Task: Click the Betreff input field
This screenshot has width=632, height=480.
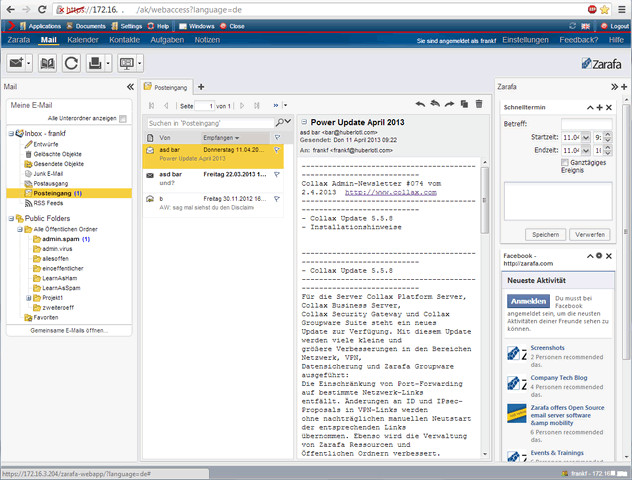Action: pyautogui.click(x=586, y=124)
